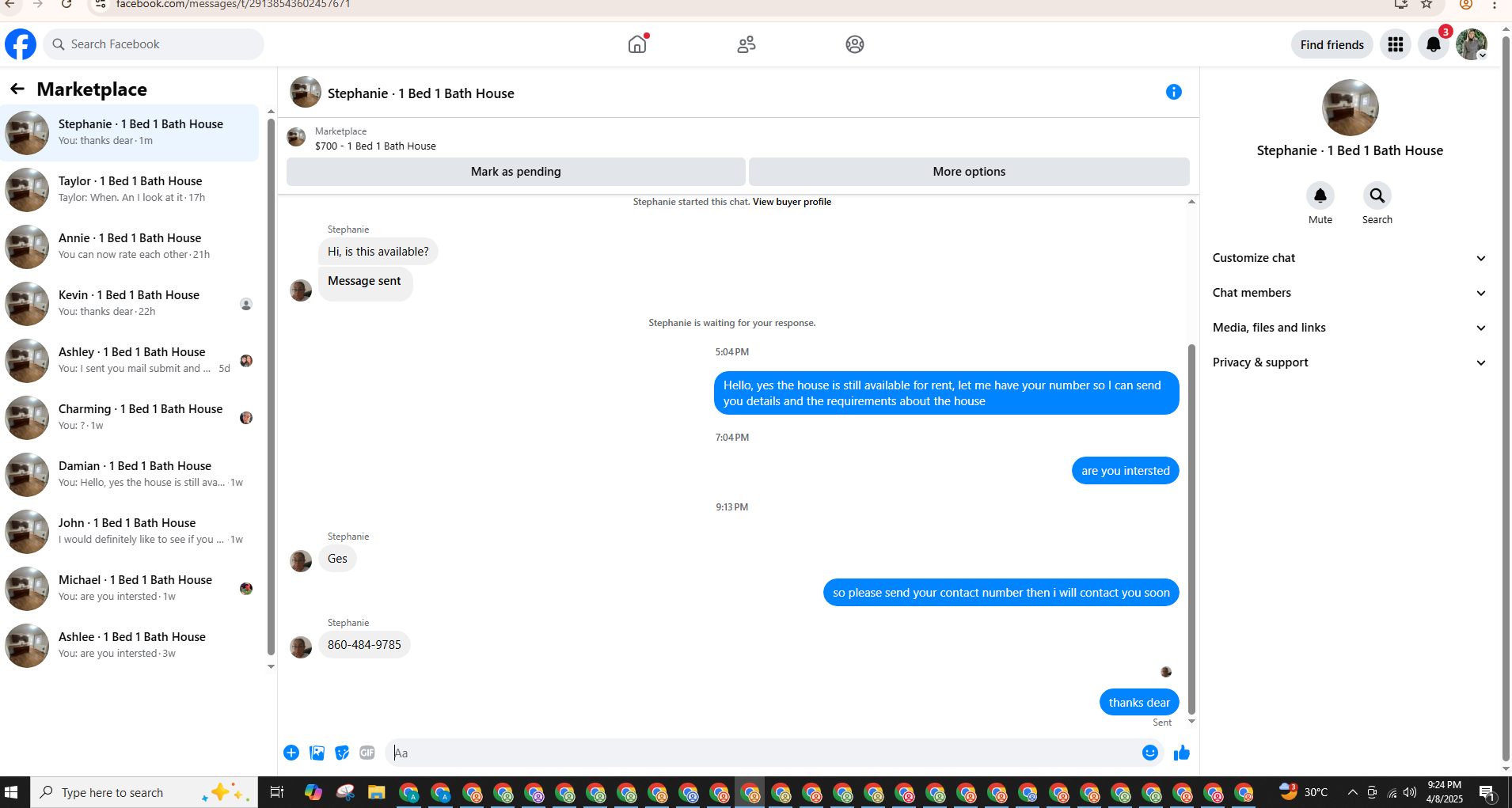Screen dimensions: 1512x808
Task: Open the Groups icon in top navigation
Action: (x=855, y=44)
